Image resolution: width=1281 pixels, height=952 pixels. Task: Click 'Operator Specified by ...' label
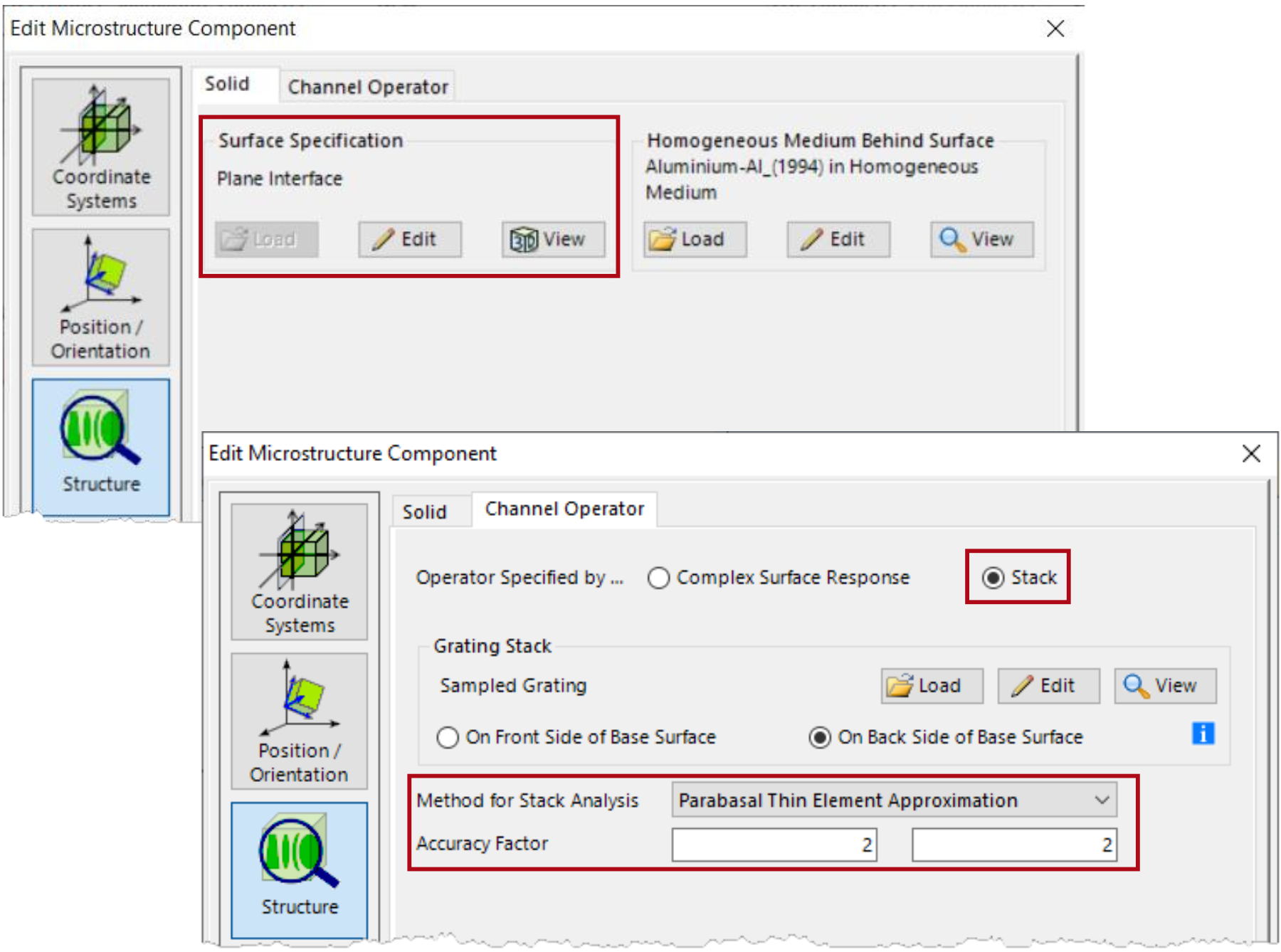(520, 577)
